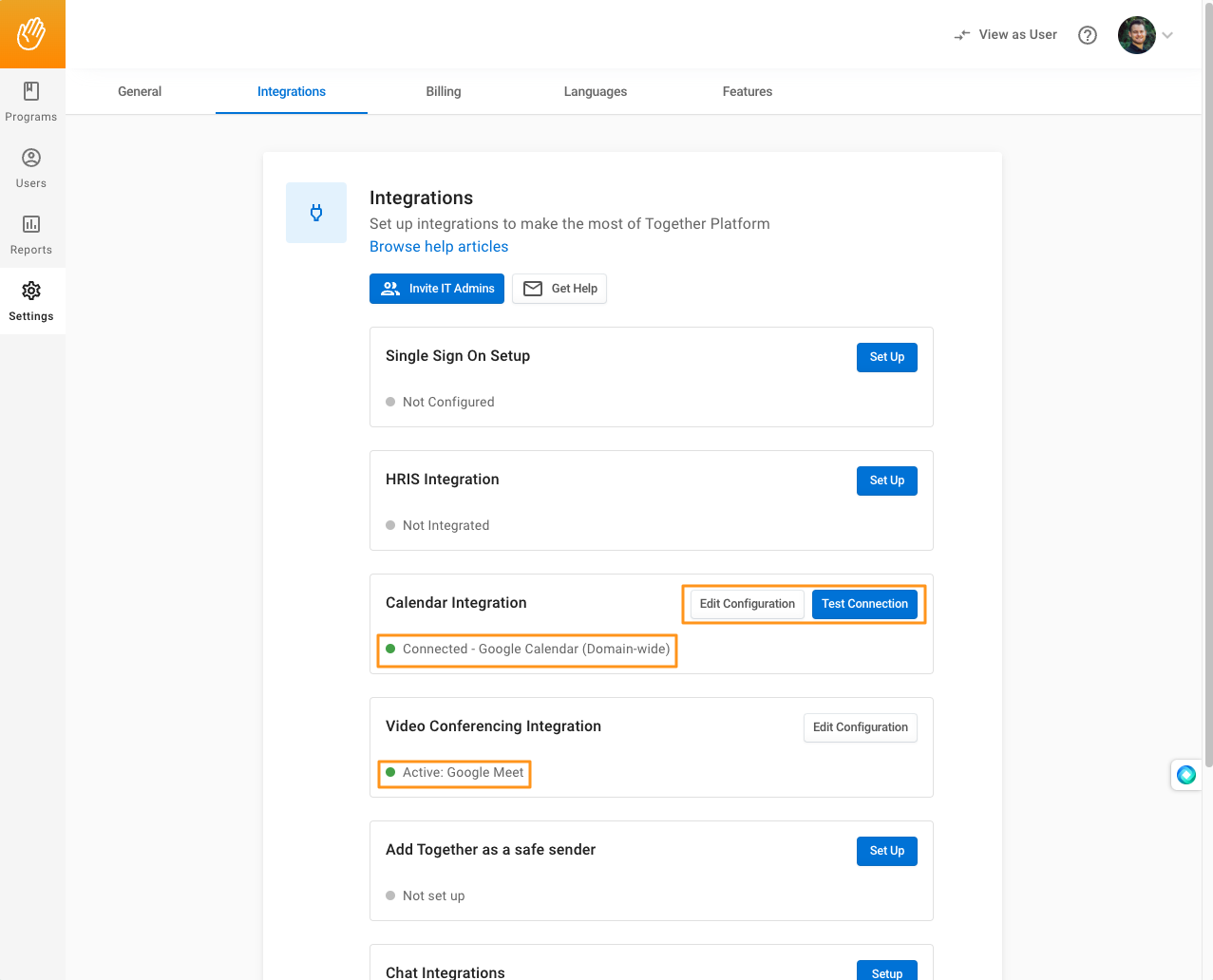Click Invite IT Admins button
The width and height of the screenshot is (1213, 980).
437,289
